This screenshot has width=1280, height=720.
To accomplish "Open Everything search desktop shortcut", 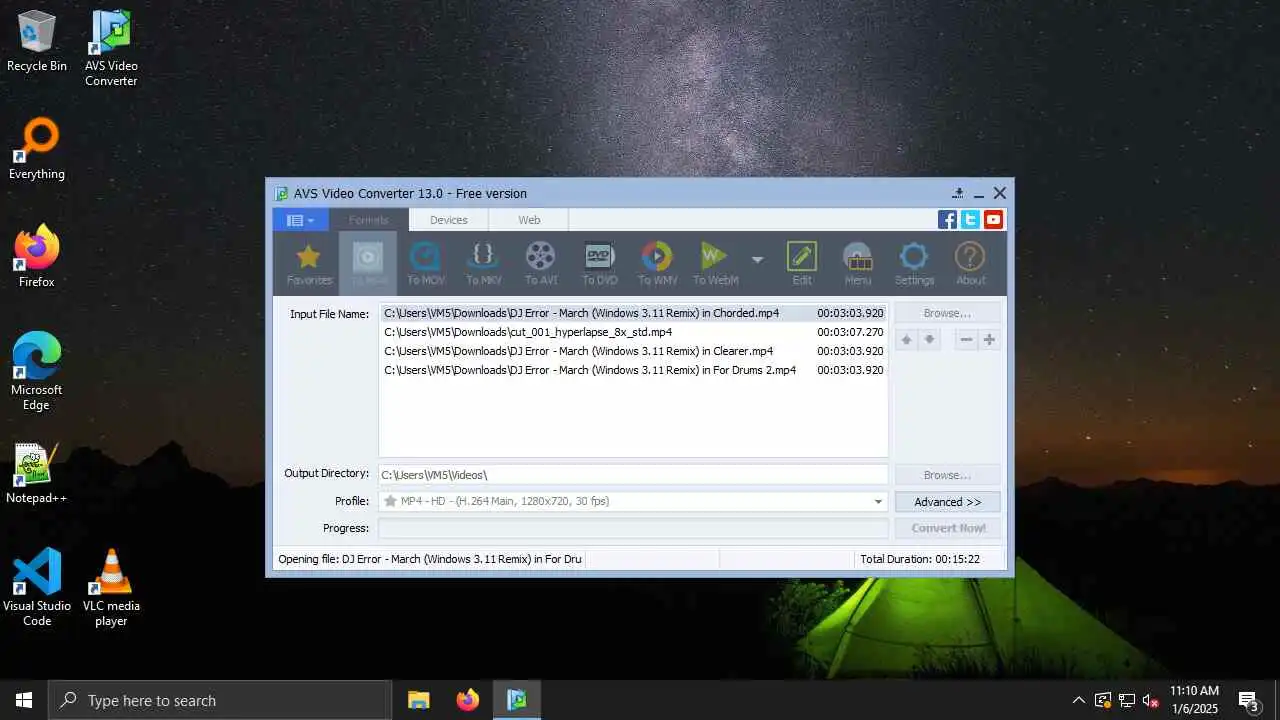I will click(x=37, y=150).
